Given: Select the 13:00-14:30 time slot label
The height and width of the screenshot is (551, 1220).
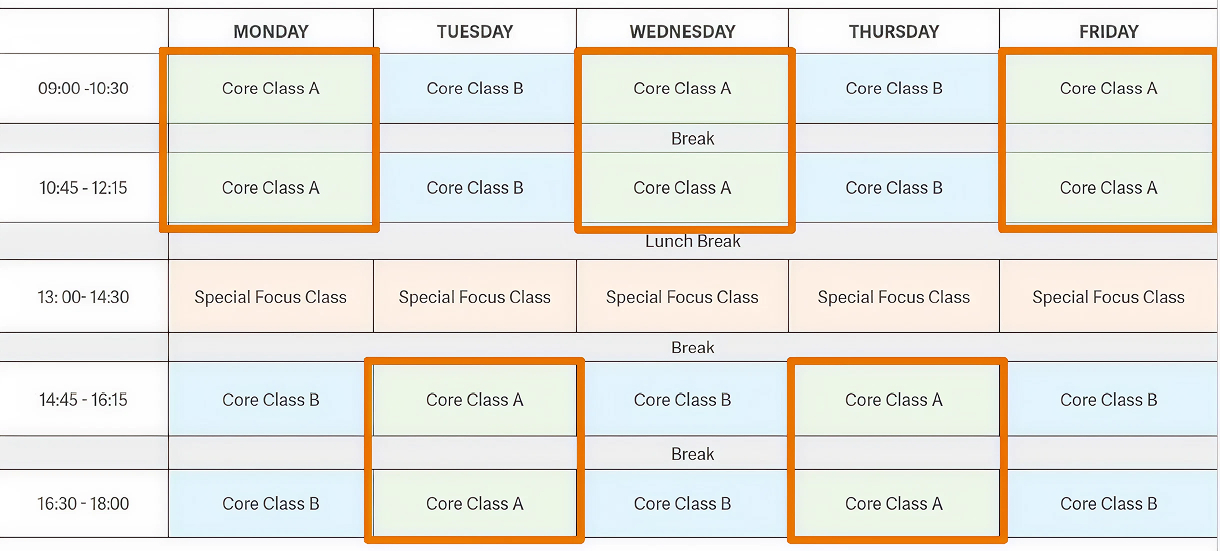Looking at the screenshot, I should coord(84,297).
